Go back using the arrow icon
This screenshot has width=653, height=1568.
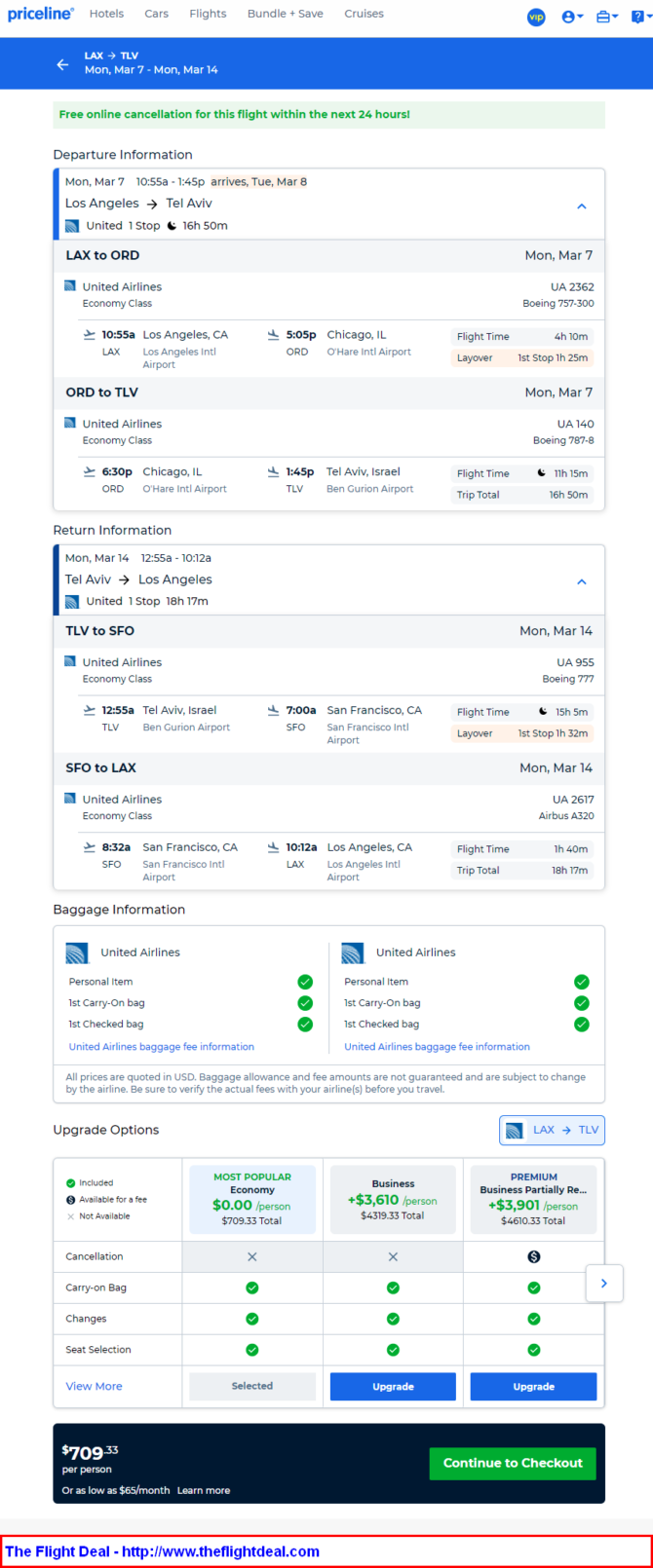pyautogui.click(x=62, y=64)
